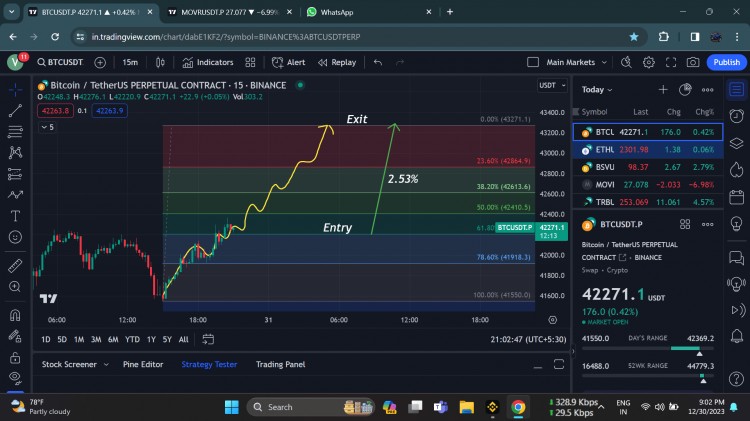Open the USDT currency dropdown on price axis
The image size is (750, 421).
point(550,85)
